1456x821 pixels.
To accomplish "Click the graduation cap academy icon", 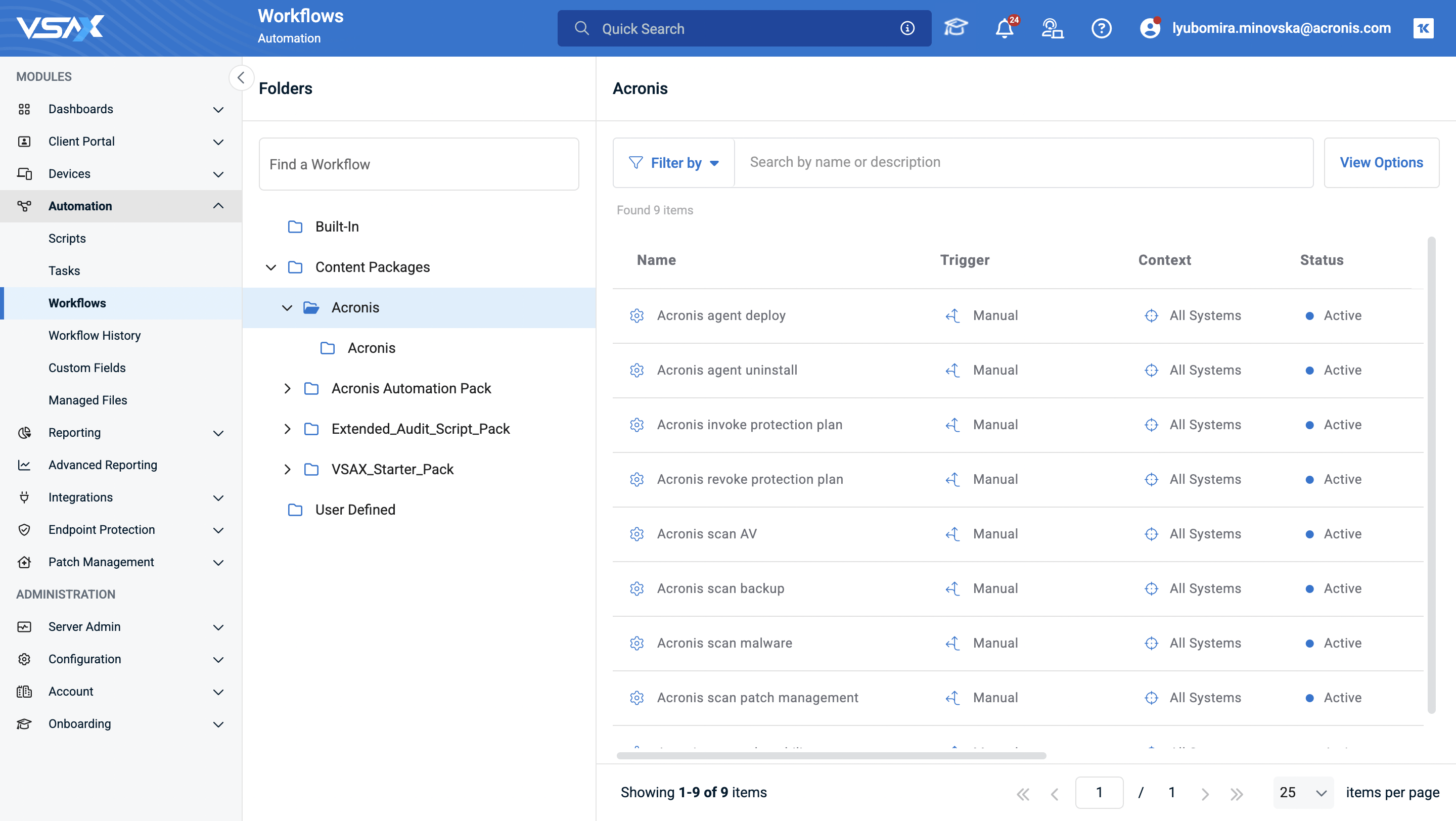I will point(956,27).
